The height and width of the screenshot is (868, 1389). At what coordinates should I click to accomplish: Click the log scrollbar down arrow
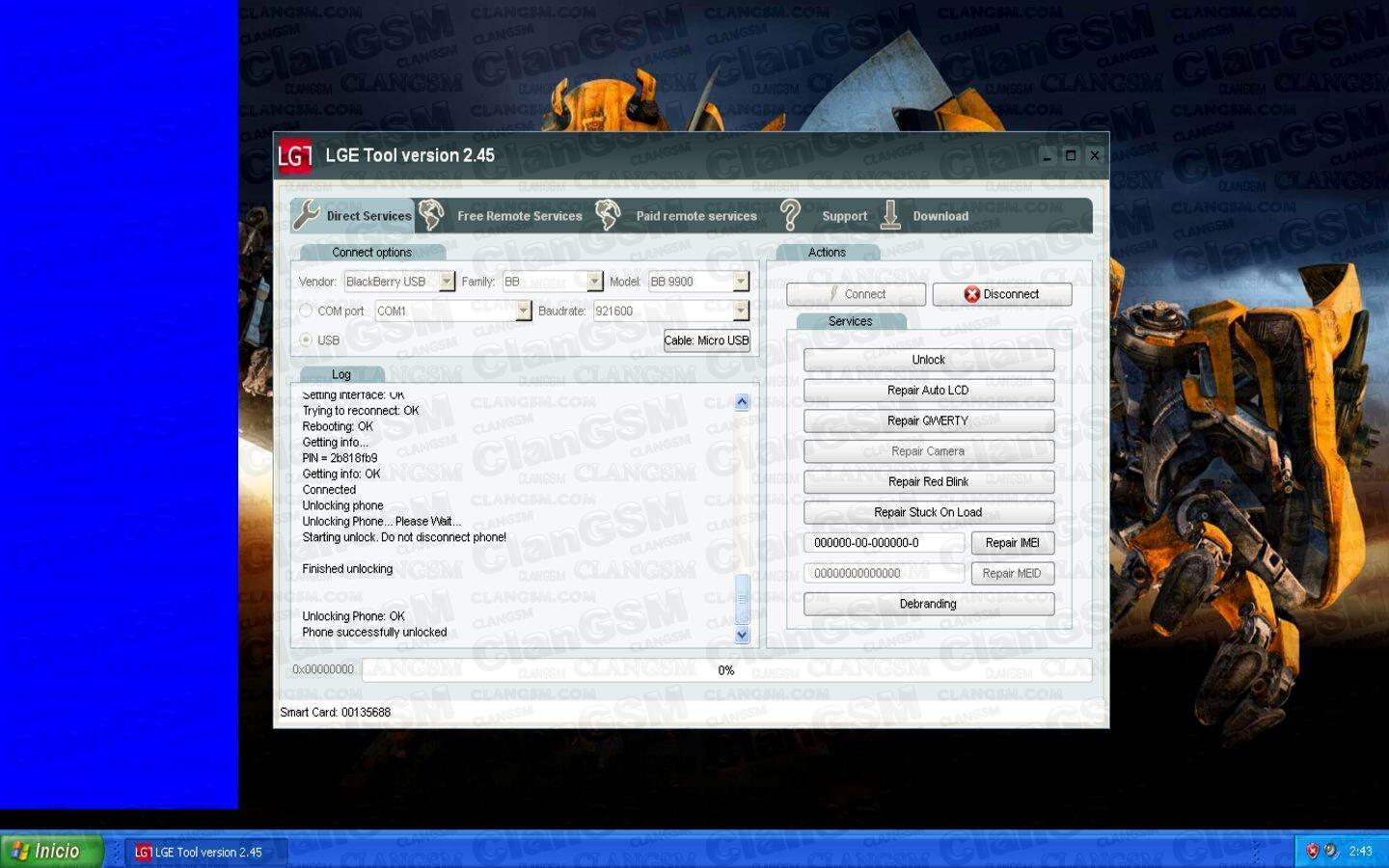[742, 635]
